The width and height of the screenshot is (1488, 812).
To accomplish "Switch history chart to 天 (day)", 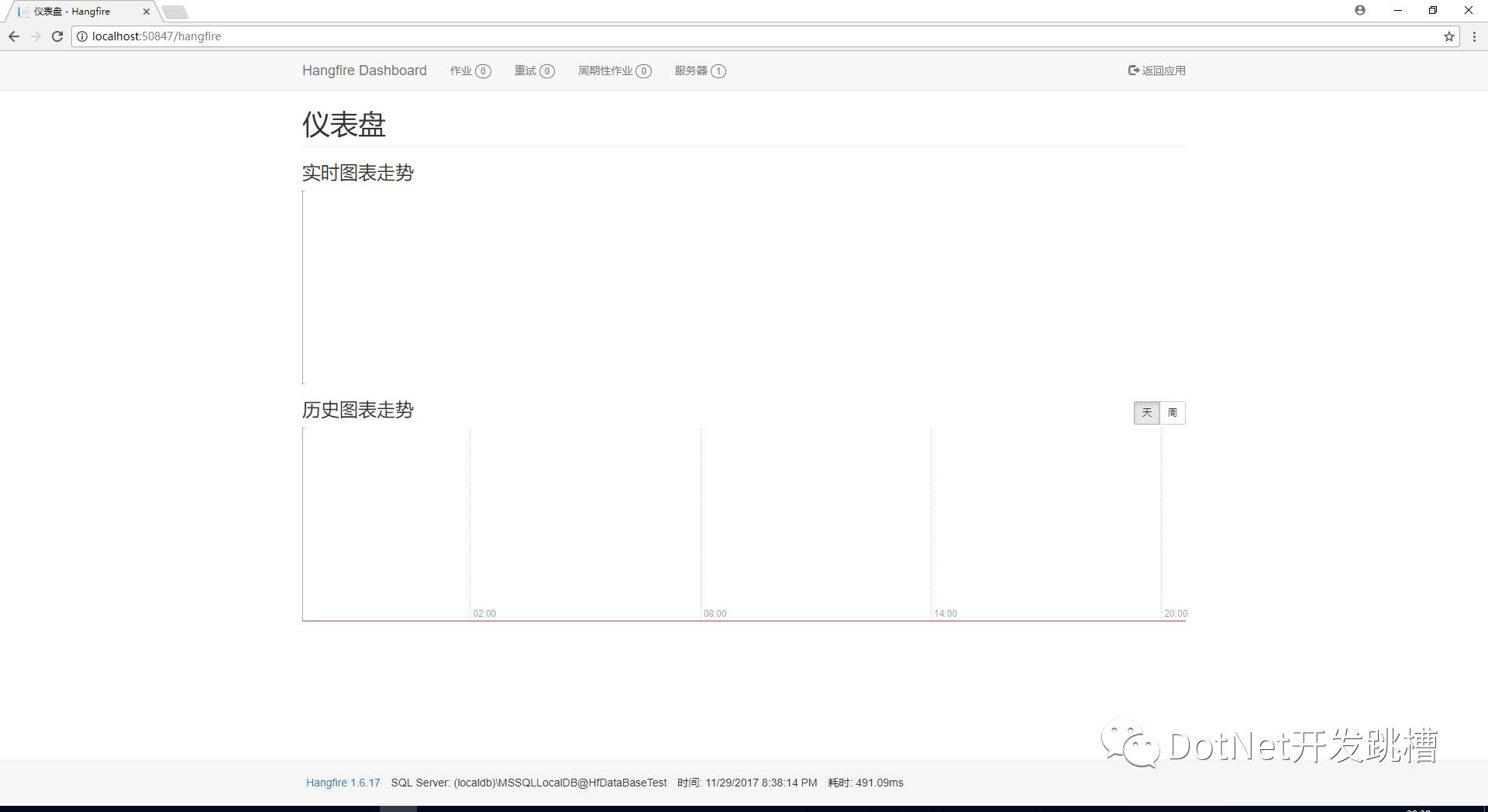I will (x=1147, y=413).
